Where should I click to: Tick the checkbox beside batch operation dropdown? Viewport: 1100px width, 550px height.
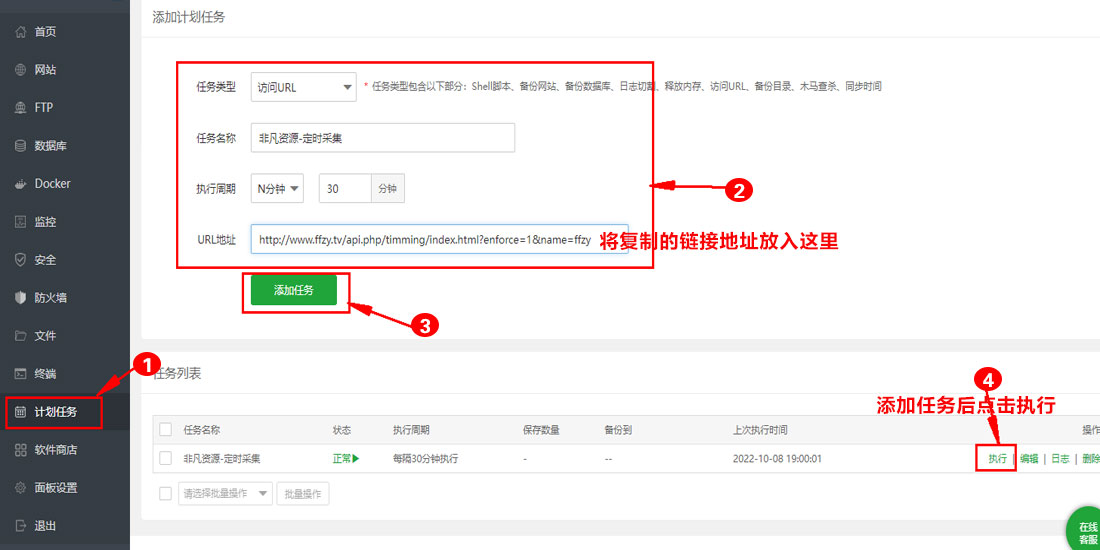[x=166, y=493]
